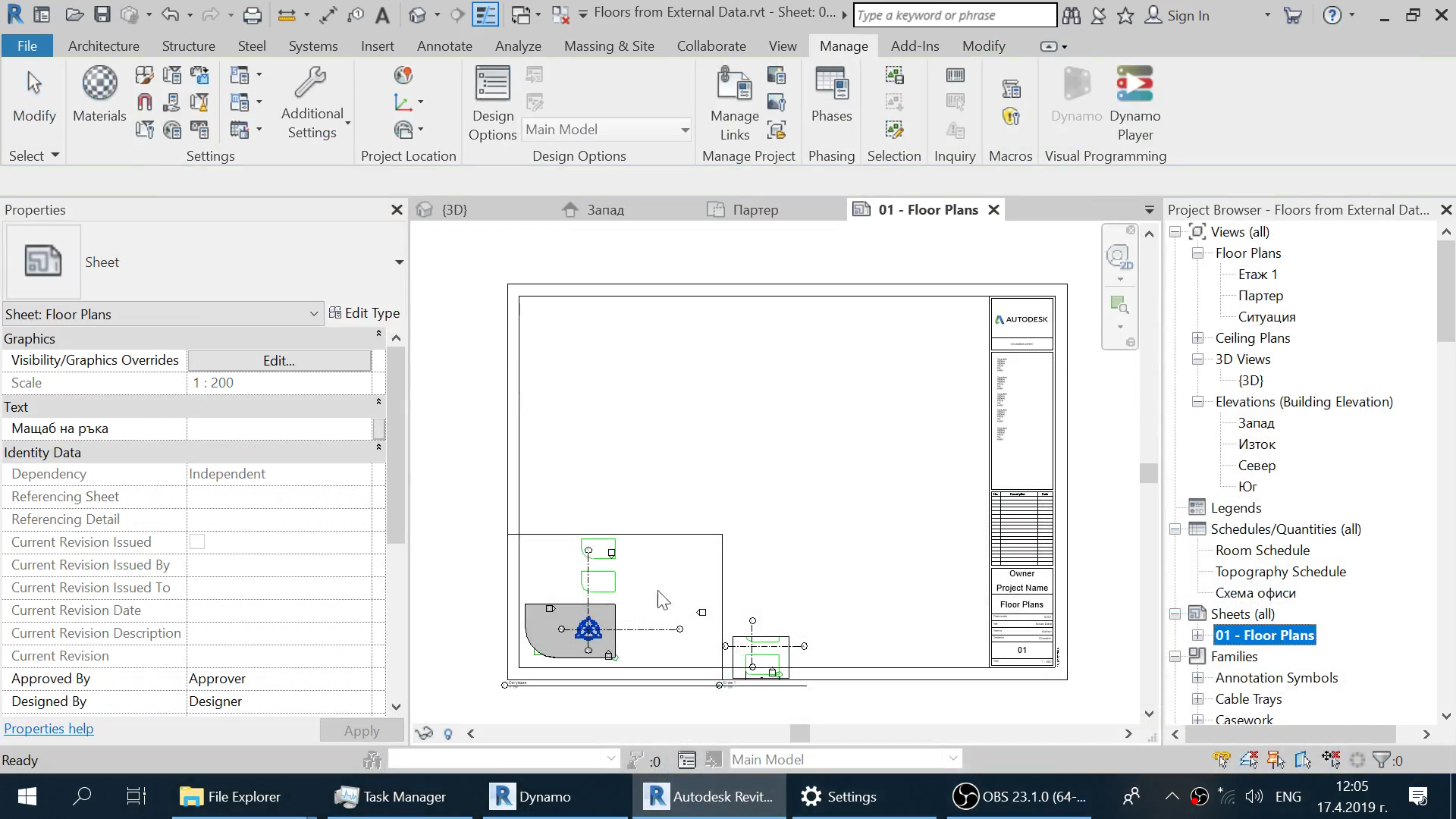
Task: Open the Properties help link
Action: click(49, 729)
